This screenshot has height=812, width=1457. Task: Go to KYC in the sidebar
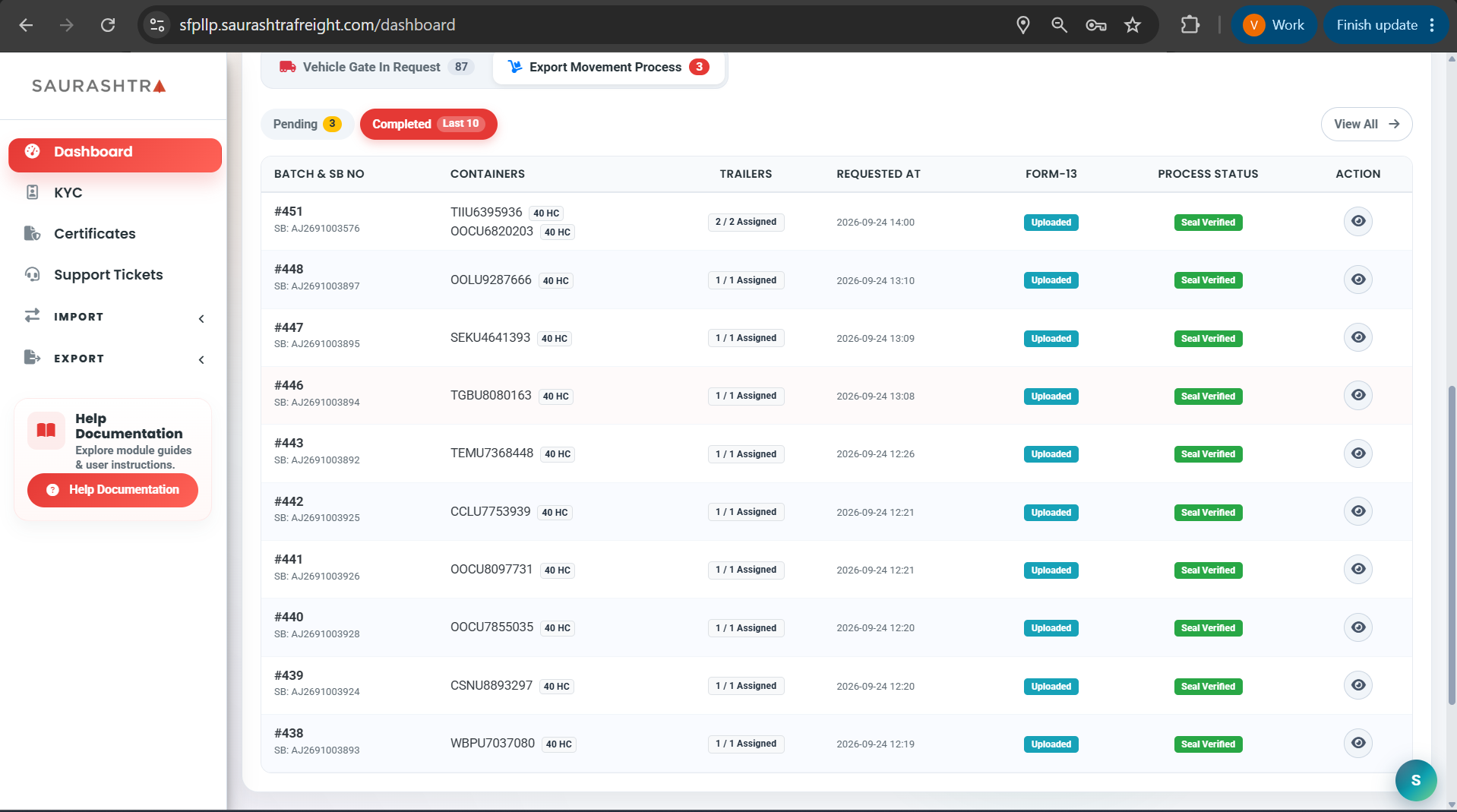(x=115, y=193)
